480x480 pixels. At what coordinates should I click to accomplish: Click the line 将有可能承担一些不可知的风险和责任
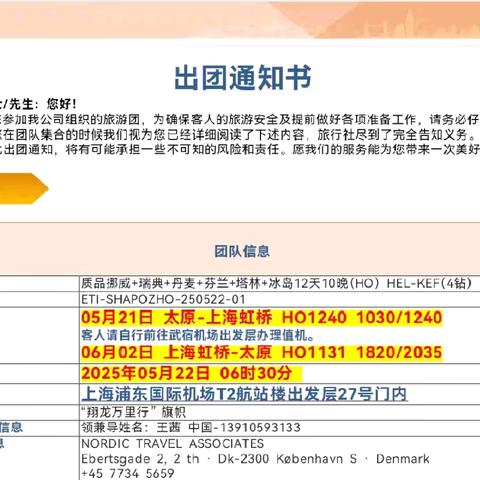240,149
